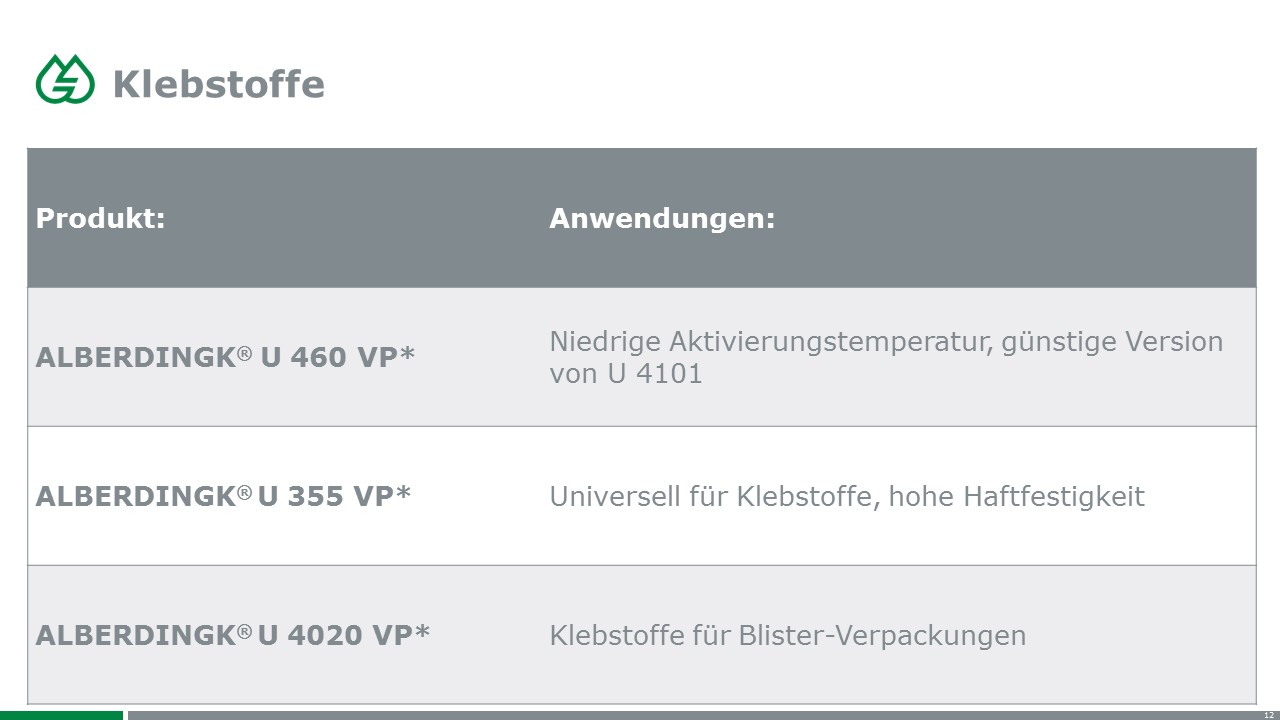Click the green Alberdingk droplet logo
Screen dimensions: 1280x720
point(66,79)
